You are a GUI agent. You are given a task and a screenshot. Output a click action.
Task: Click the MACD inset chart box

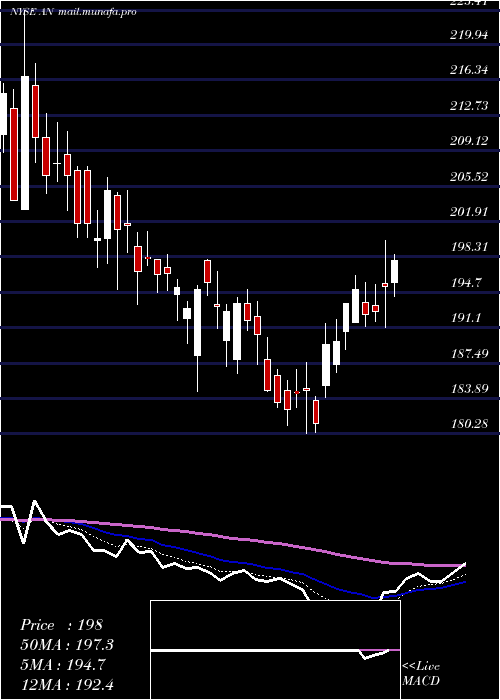275,650
